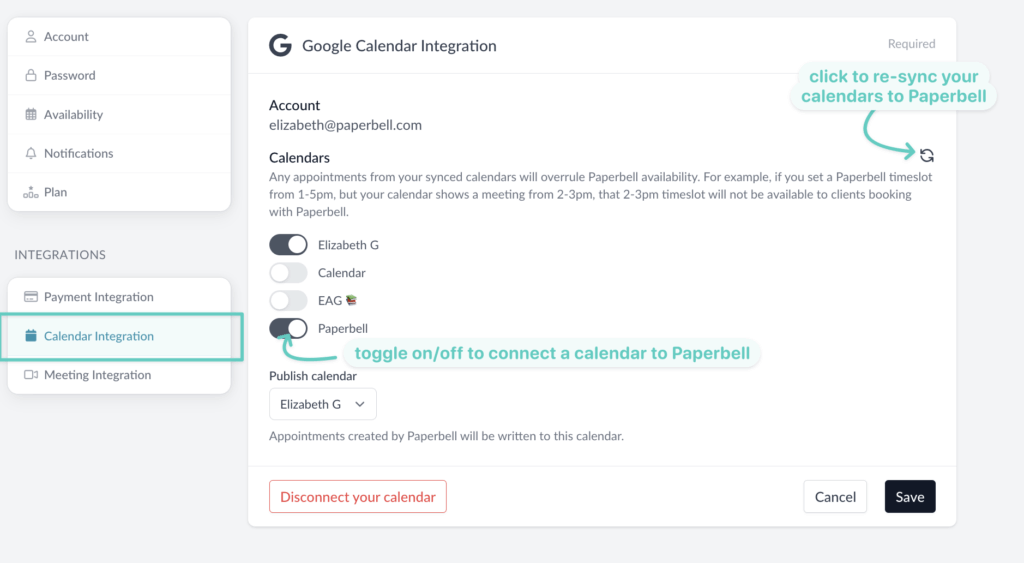The image size is (1024, 563).
Task: Click the Google logo icon in header
Action: click(x=280, y=45)
